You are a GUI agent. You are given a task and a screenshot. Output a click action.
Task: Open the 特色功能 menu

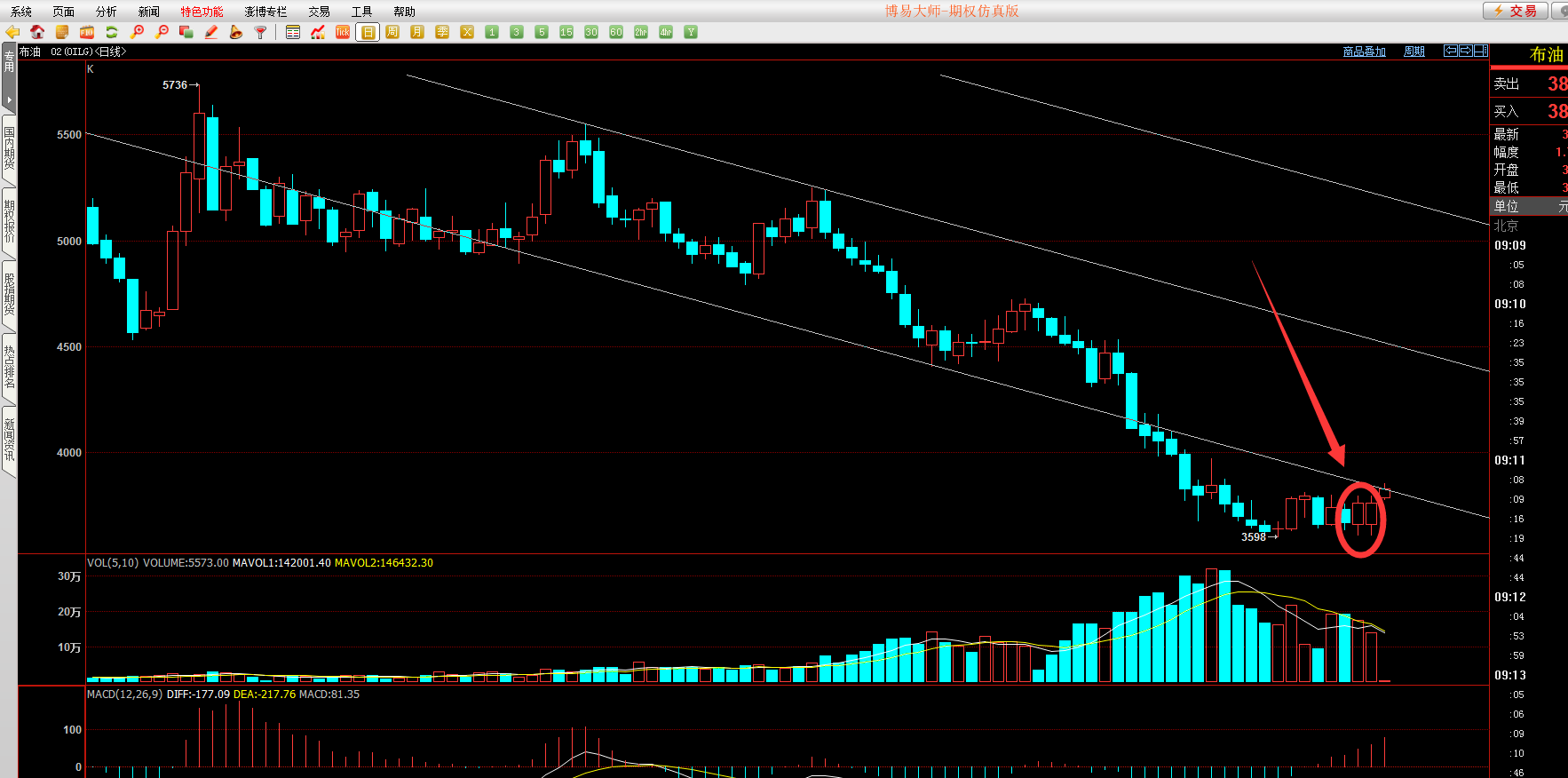tap(202, 12)
